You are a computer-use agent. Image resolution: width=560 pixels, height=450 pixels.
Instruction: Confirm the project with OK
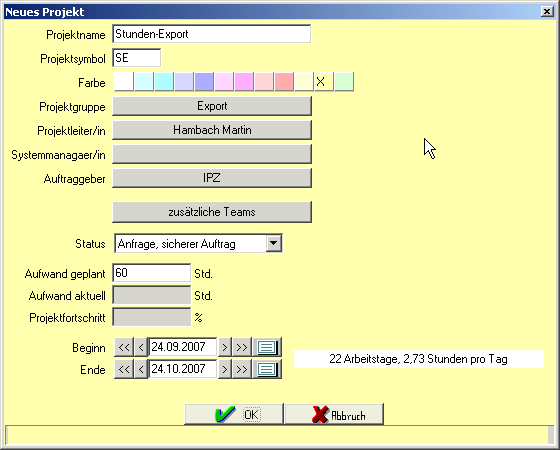(x=234, y=414)
